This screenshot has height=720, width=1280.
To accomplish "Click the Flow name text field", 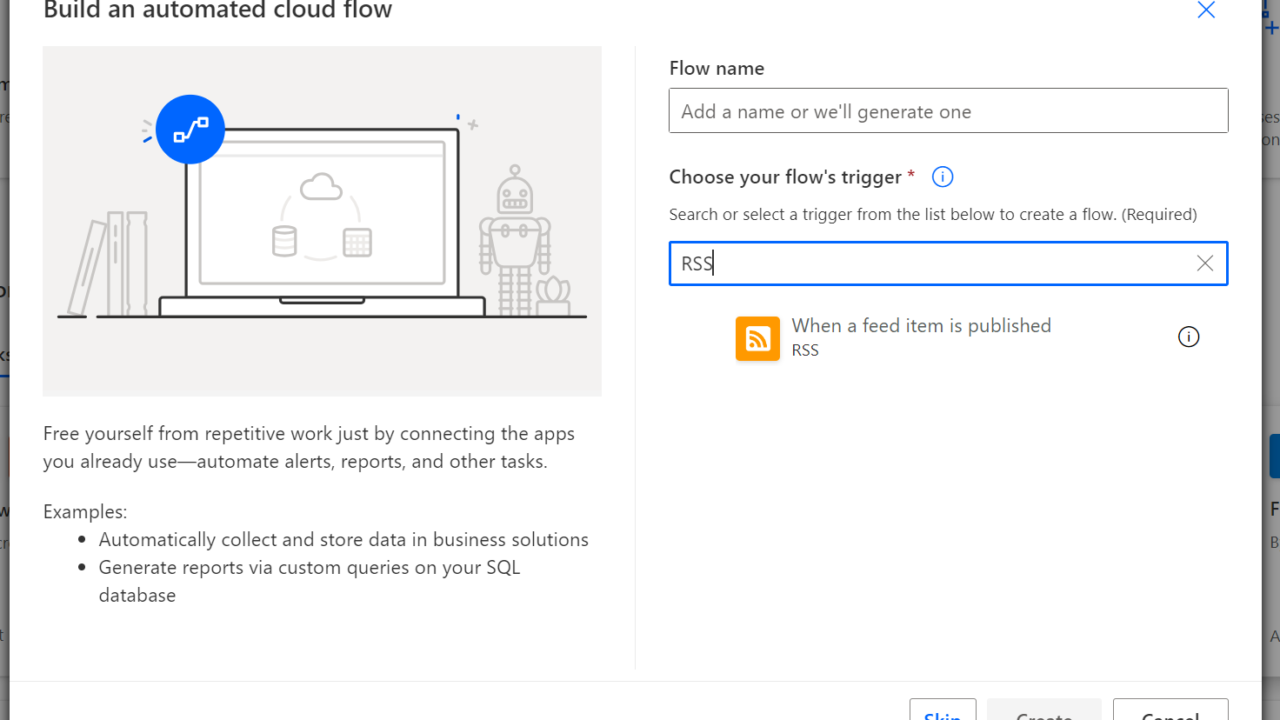I will 947,111.
